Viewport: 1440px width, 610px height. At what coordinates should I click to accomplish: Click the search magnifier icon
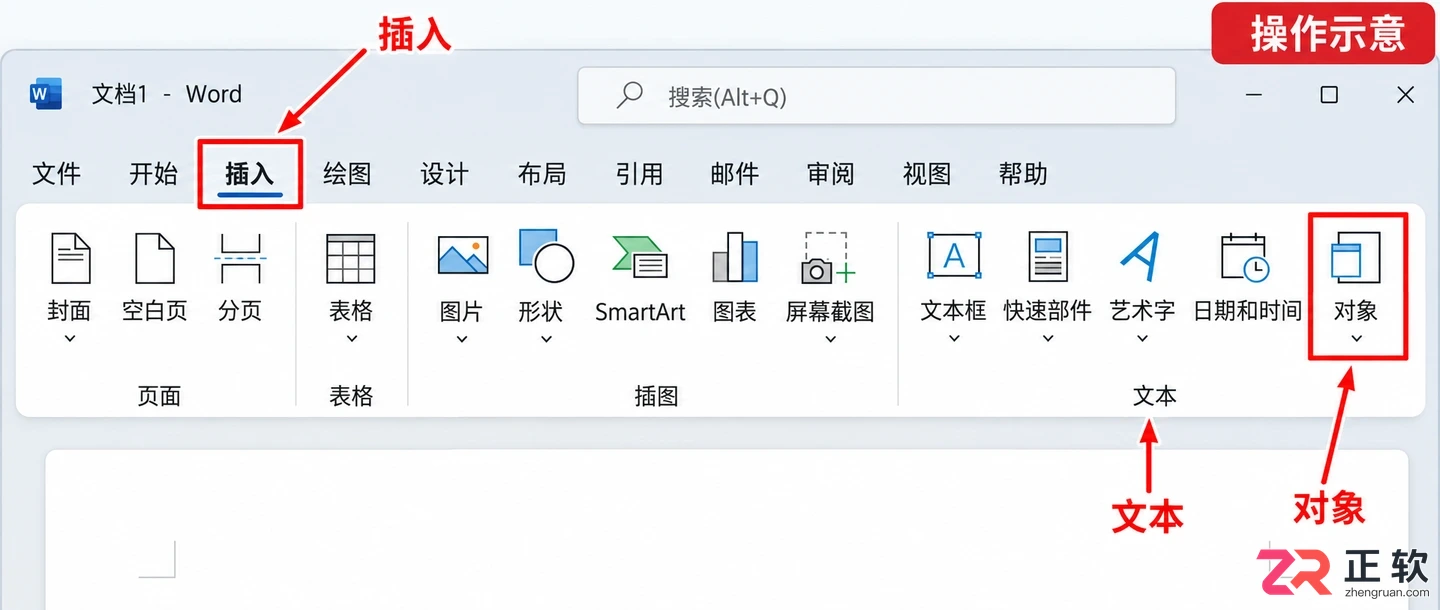pos(629,95)
